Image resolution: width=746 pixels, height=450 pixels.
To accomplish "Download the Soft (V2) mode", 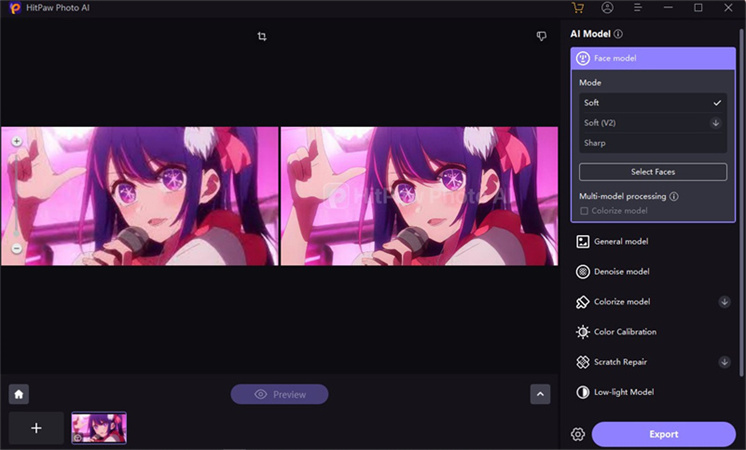I will 715,123.
